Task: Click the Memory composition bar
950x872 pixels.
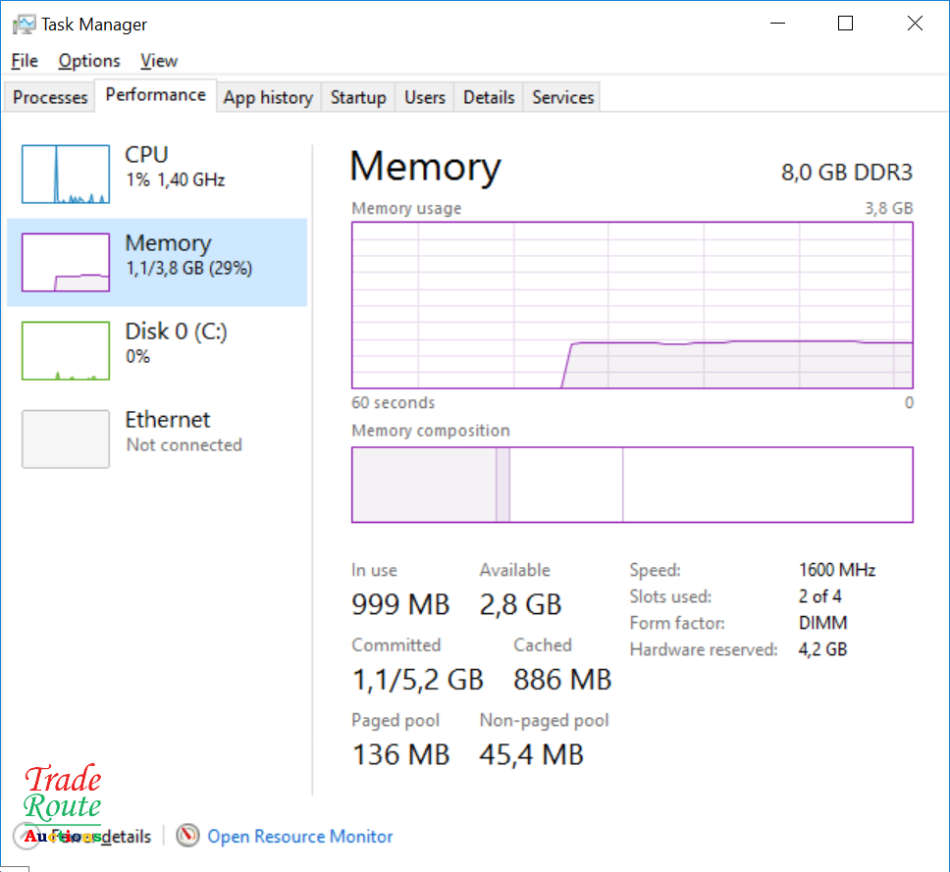Action: coord(632,484)
